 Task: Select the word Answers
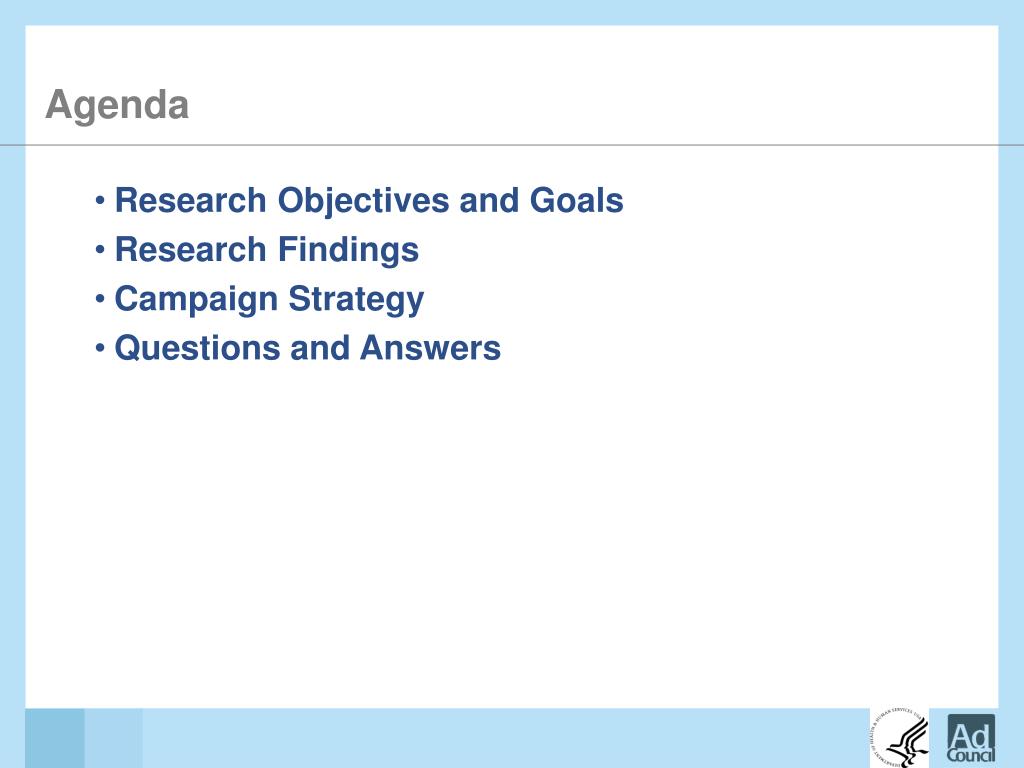coord(430,348)
